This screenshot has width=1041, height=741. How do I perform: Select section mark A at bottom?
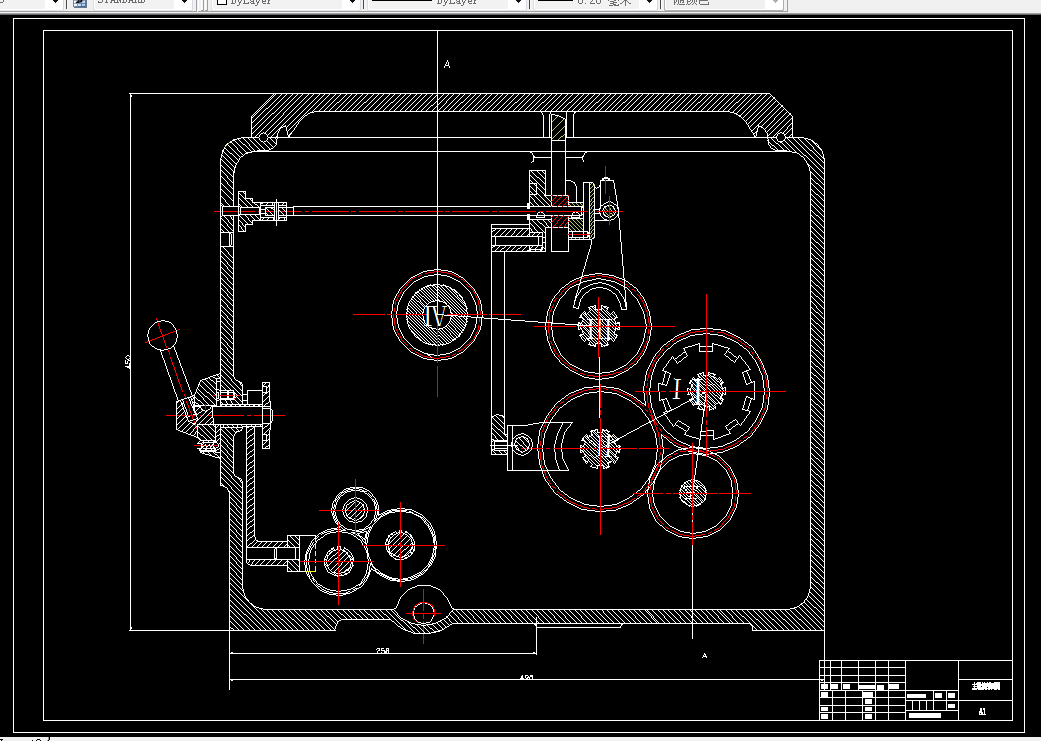point(704,655)
